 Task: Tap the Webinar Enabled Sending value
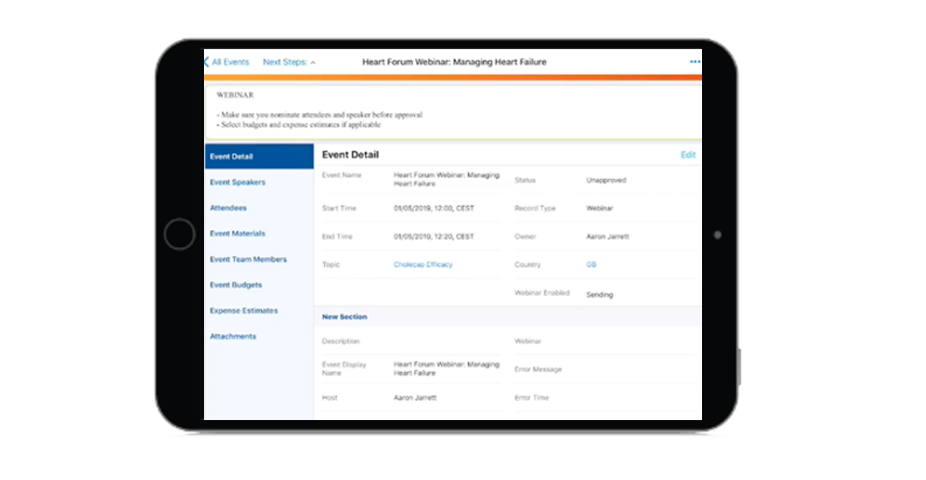click(600, 295)
